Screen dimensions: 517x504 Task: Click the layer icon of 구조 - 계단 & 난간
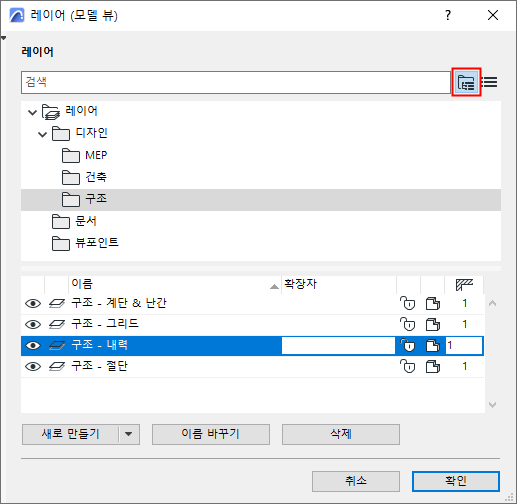coord(57,304)
